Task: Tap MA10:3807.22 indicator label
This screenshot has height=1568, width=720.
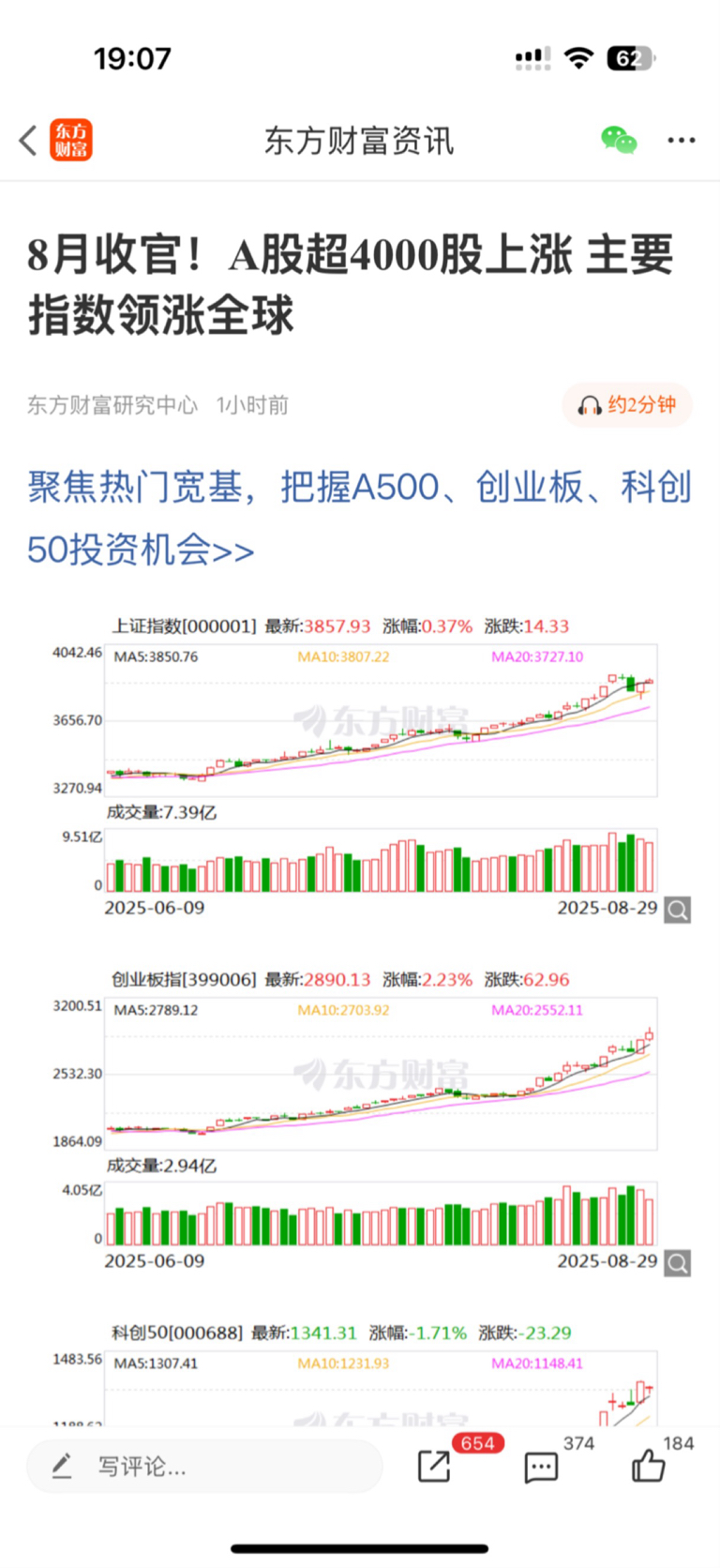Action: click(x=343, y=656)
